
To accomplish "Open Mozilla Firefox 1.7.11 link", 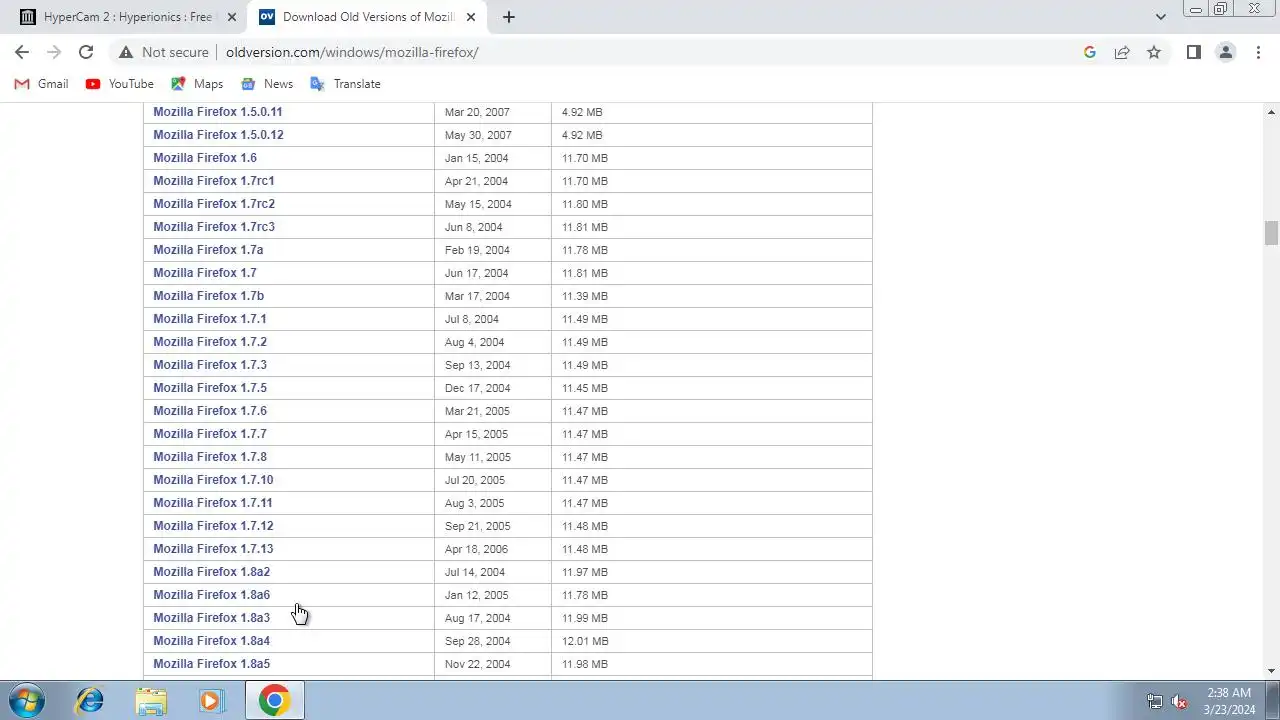I will [213, 503].
